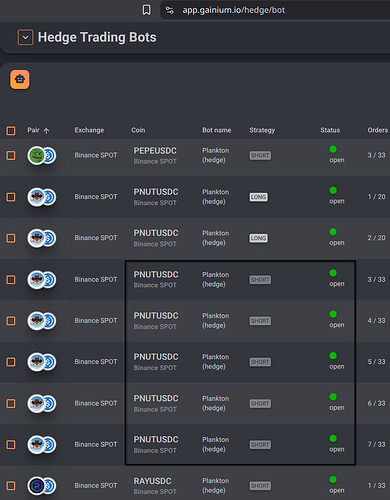Viewport: 390px width, 500px height.
Task: Click the RAYUSDC 1 / 33 orders value
Action: tap(376, 485)
